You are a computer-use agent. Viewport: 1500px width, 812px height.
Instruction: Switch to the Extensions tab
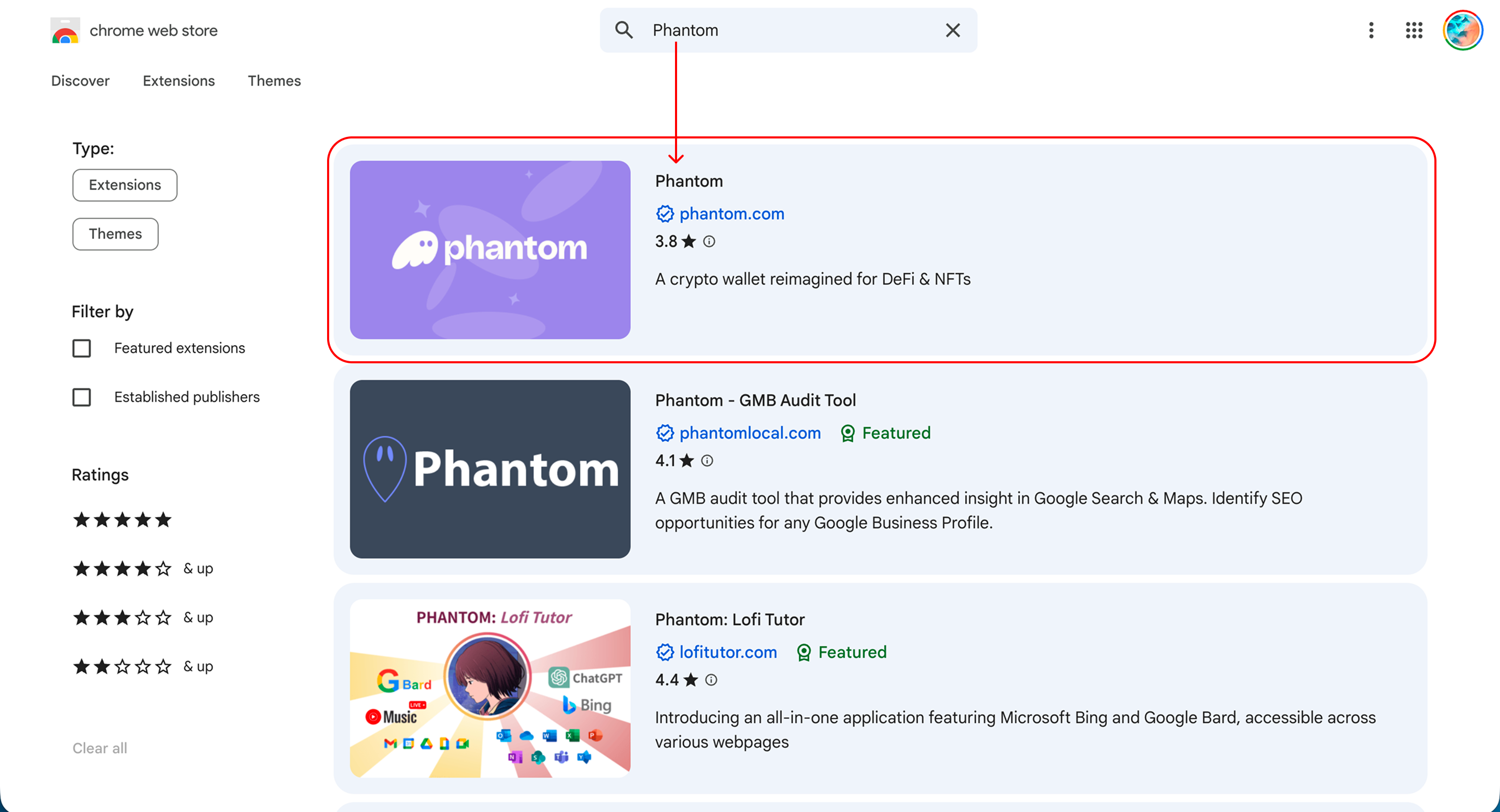(x=178, y=80)
